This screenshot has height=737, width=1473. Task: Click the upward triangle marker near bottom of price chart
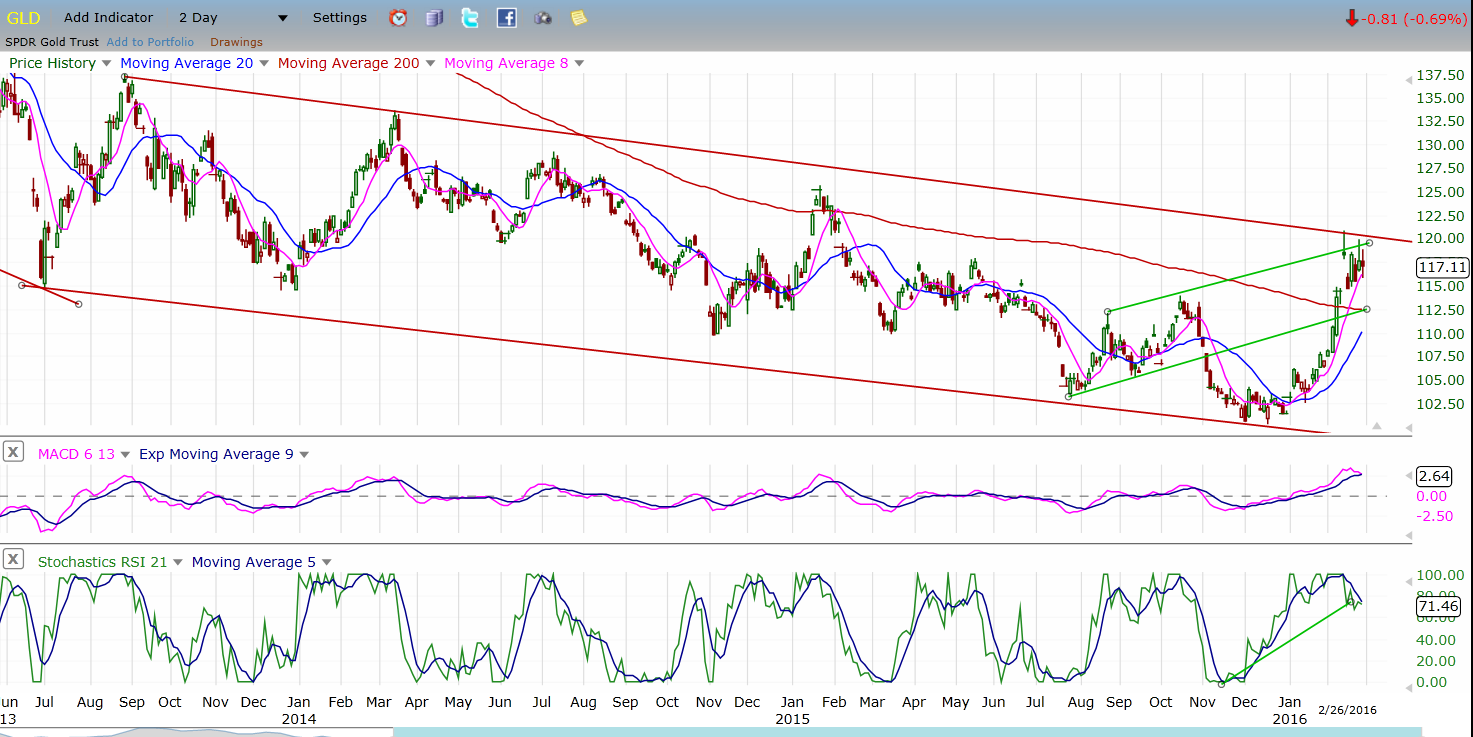tap(1377, 426)
